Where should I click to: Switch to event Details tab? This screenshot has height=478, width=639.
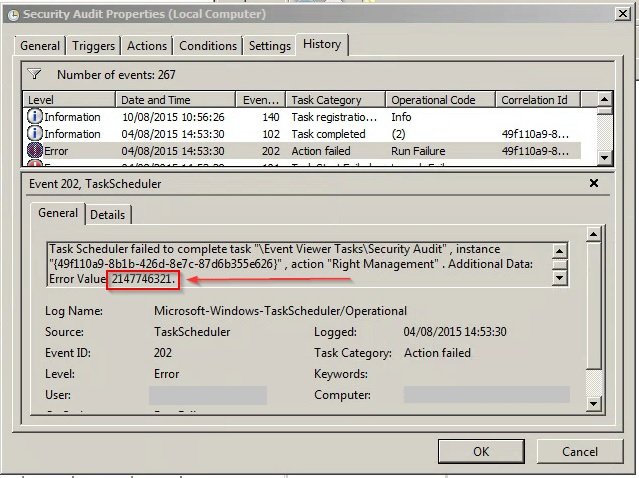[x=108, y=214]
